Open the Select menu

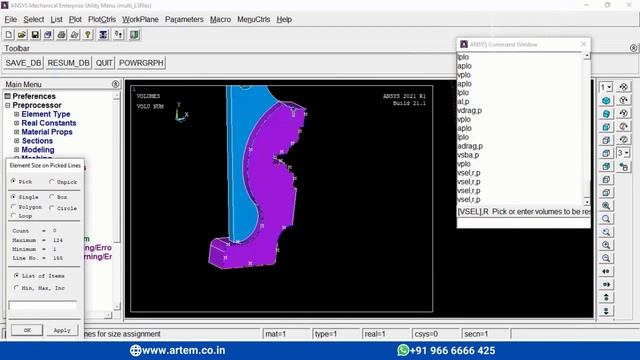tap(33, 19)
